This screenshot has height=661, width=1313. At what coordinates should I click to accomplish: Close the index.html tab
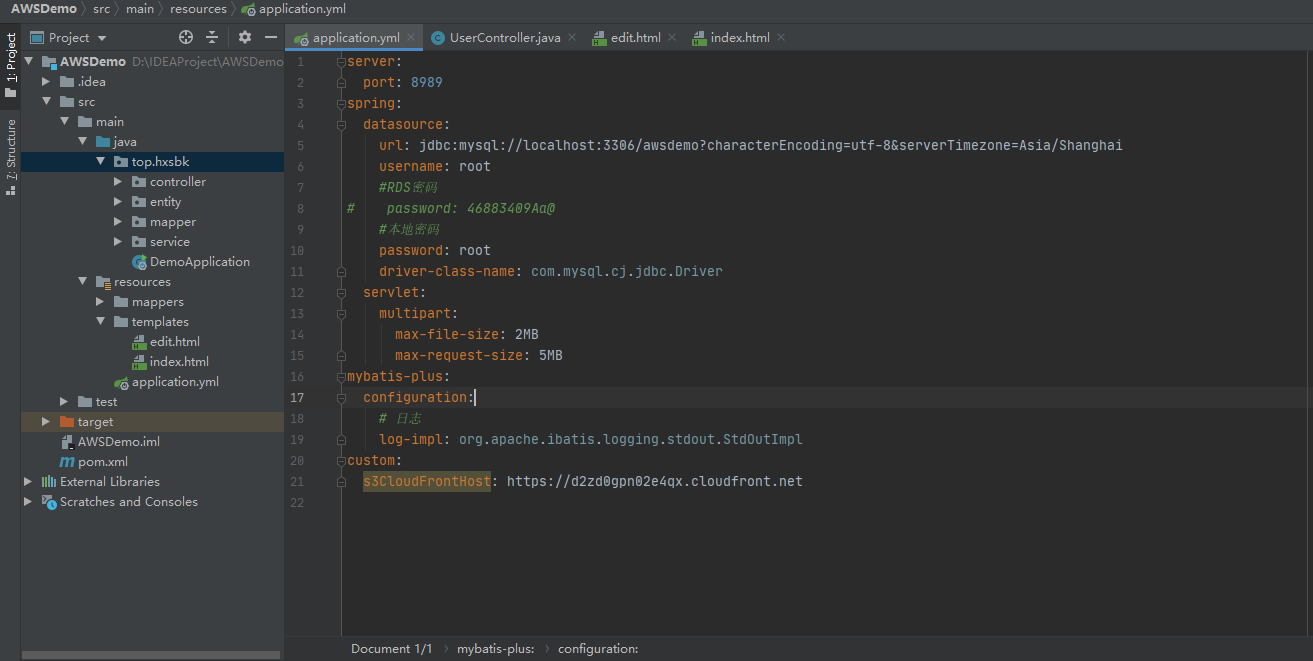781,38
